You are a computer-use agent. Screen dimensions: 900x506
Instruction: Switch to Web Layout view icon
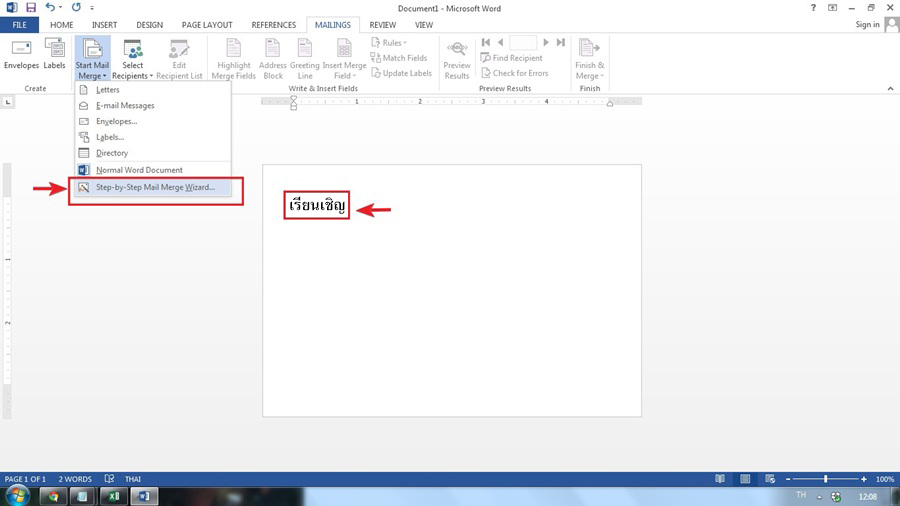point(770,478)
